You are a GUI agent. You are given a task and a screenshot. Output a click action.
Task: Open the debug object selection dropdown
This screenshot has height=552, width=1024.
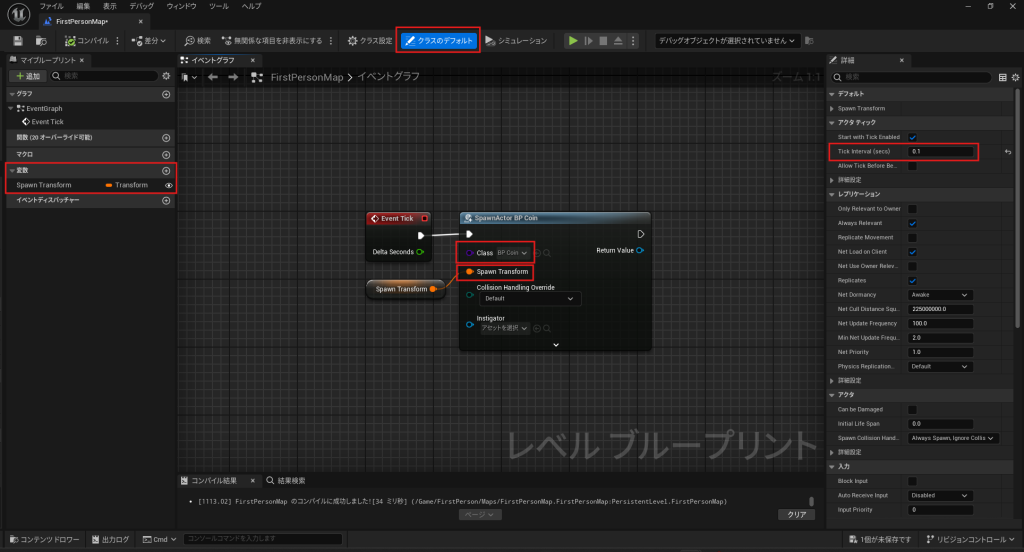coord(727,41)
